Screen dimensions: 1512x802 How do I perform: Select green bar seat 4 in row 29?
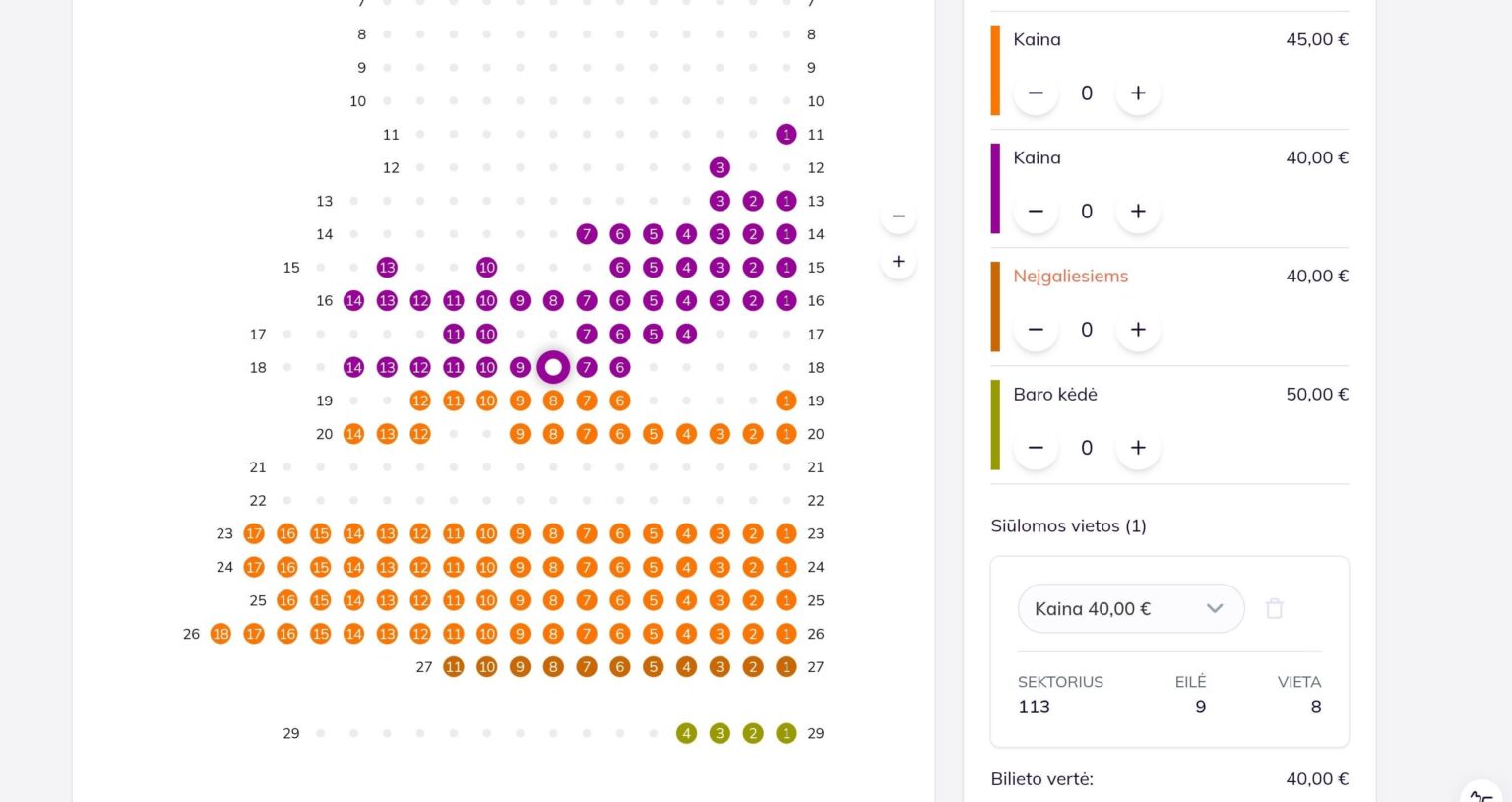686,733
